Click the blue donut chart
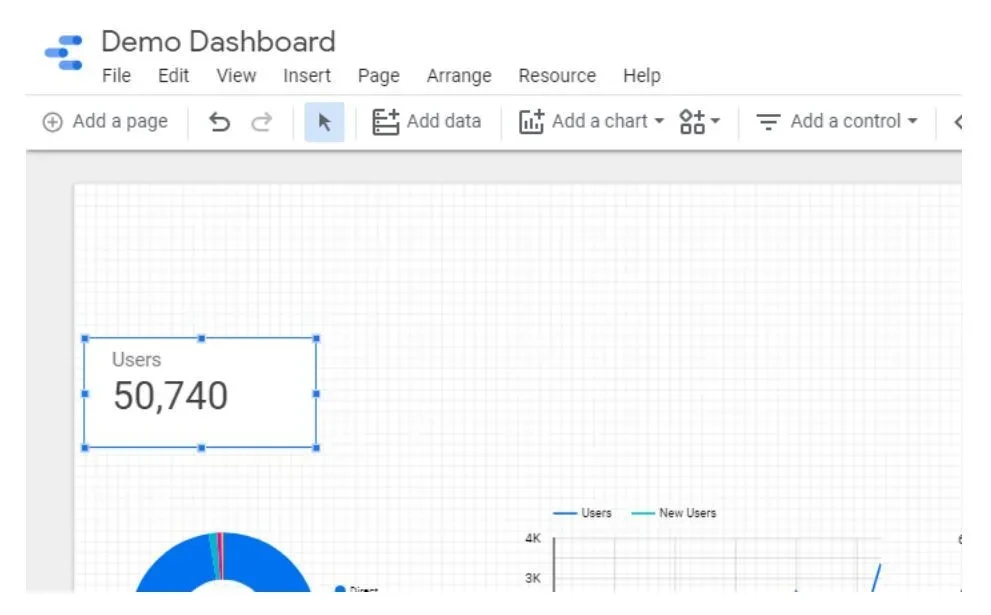This screenshot has height=615, width=991. [222, 563]
